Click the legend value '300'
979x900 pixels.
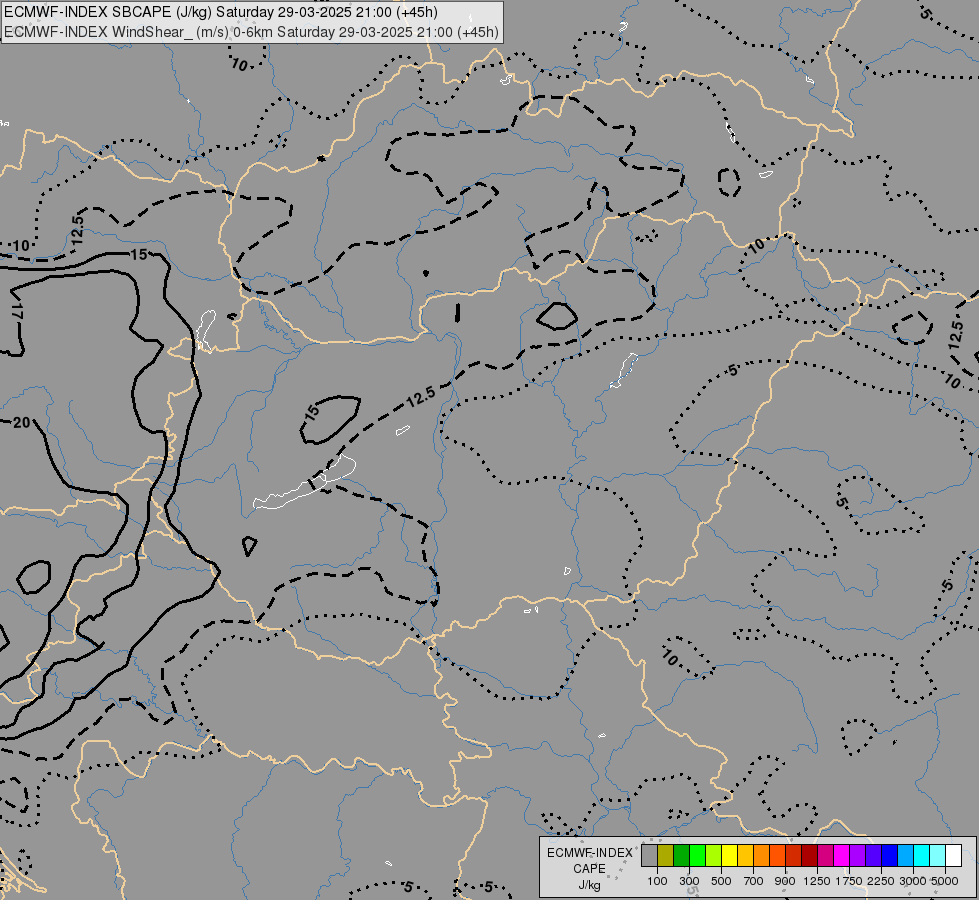[x=689, y=881]
